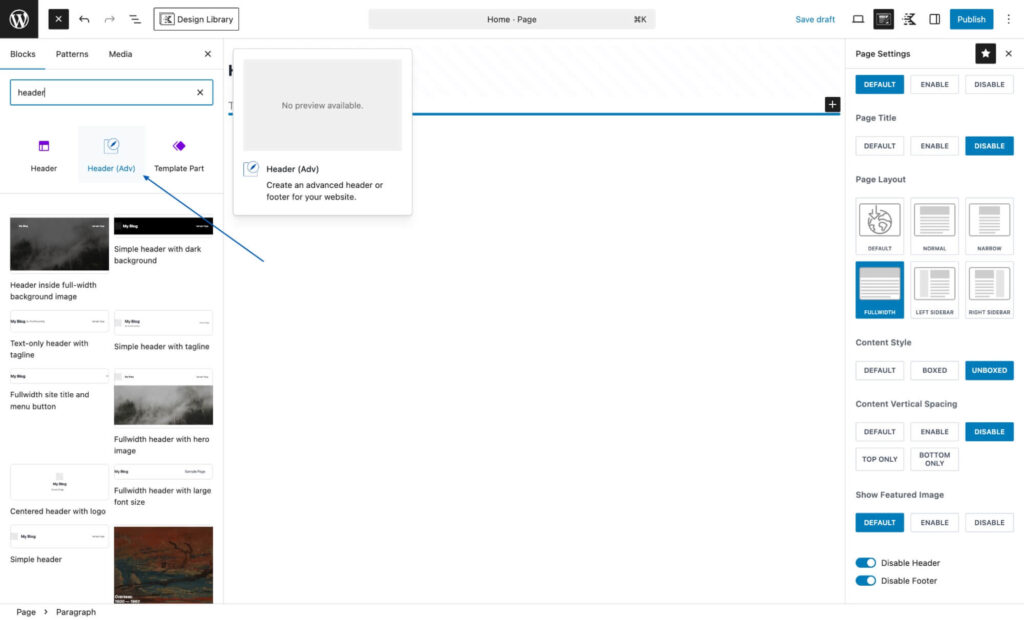Image resolution: width=1024 pixels, height=620 pixels.
Task: Click the black plus add-block button
Action: tap(832, 104)
